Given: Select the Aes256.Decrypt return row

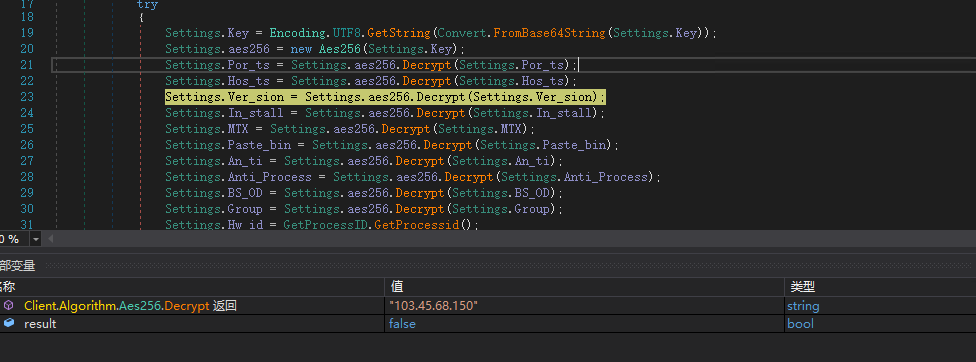Looking at the screenshot, I should (x=488, y=305).
